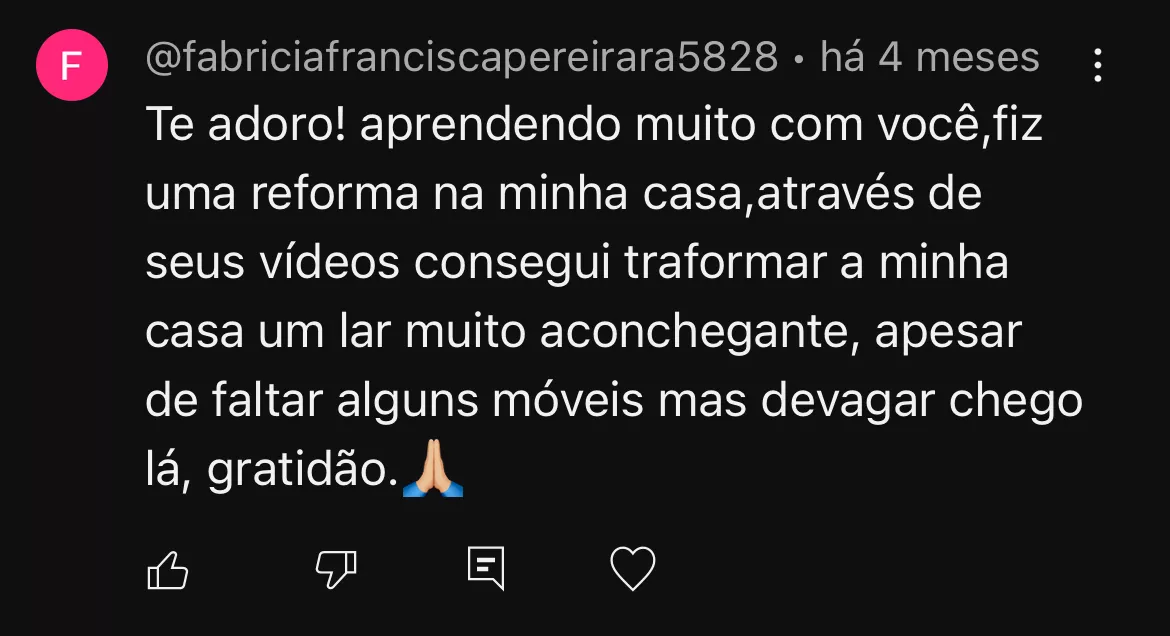The width and height of the screenshot is (1170, 636).
Task: Click the word "através" in the comment
Action: 836,193
